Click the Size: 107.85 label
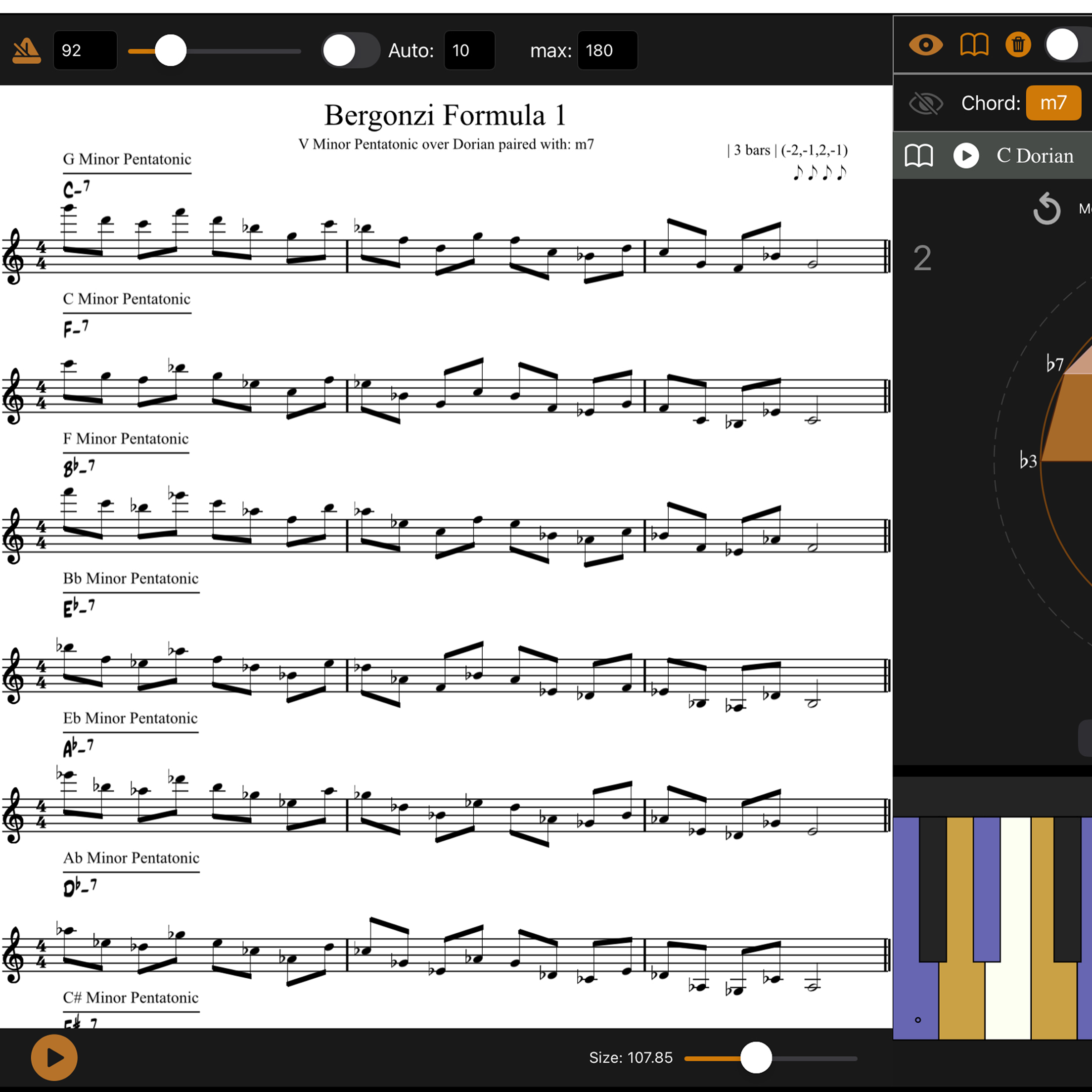The image size is (1092, 1092). pyautogui.click(x=631, y=1057)
